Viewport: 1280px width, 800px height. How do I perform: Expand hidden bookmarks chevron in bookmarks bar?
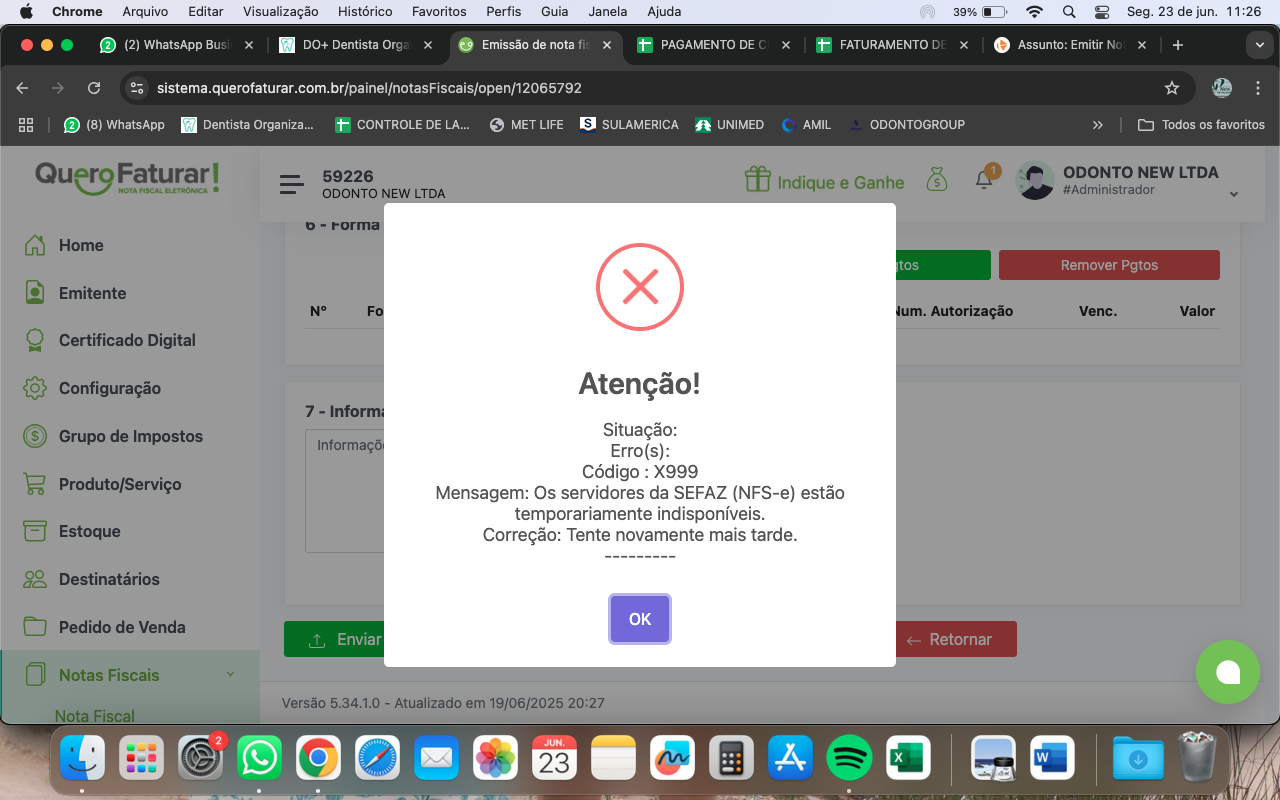[x=1098, y=125]
